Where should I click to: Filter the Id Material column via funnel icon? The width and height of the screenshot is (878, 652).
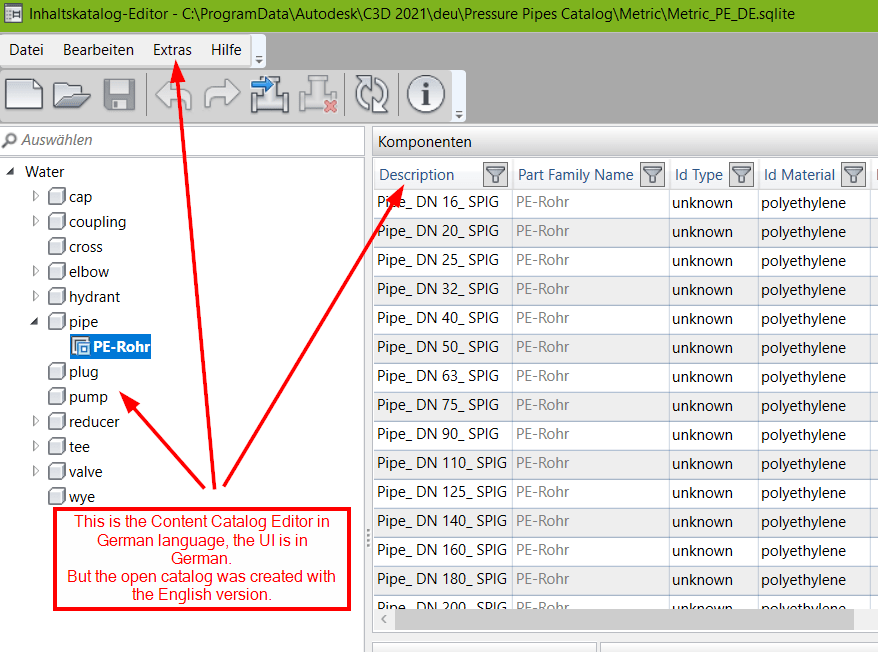[x=853, y=175]
